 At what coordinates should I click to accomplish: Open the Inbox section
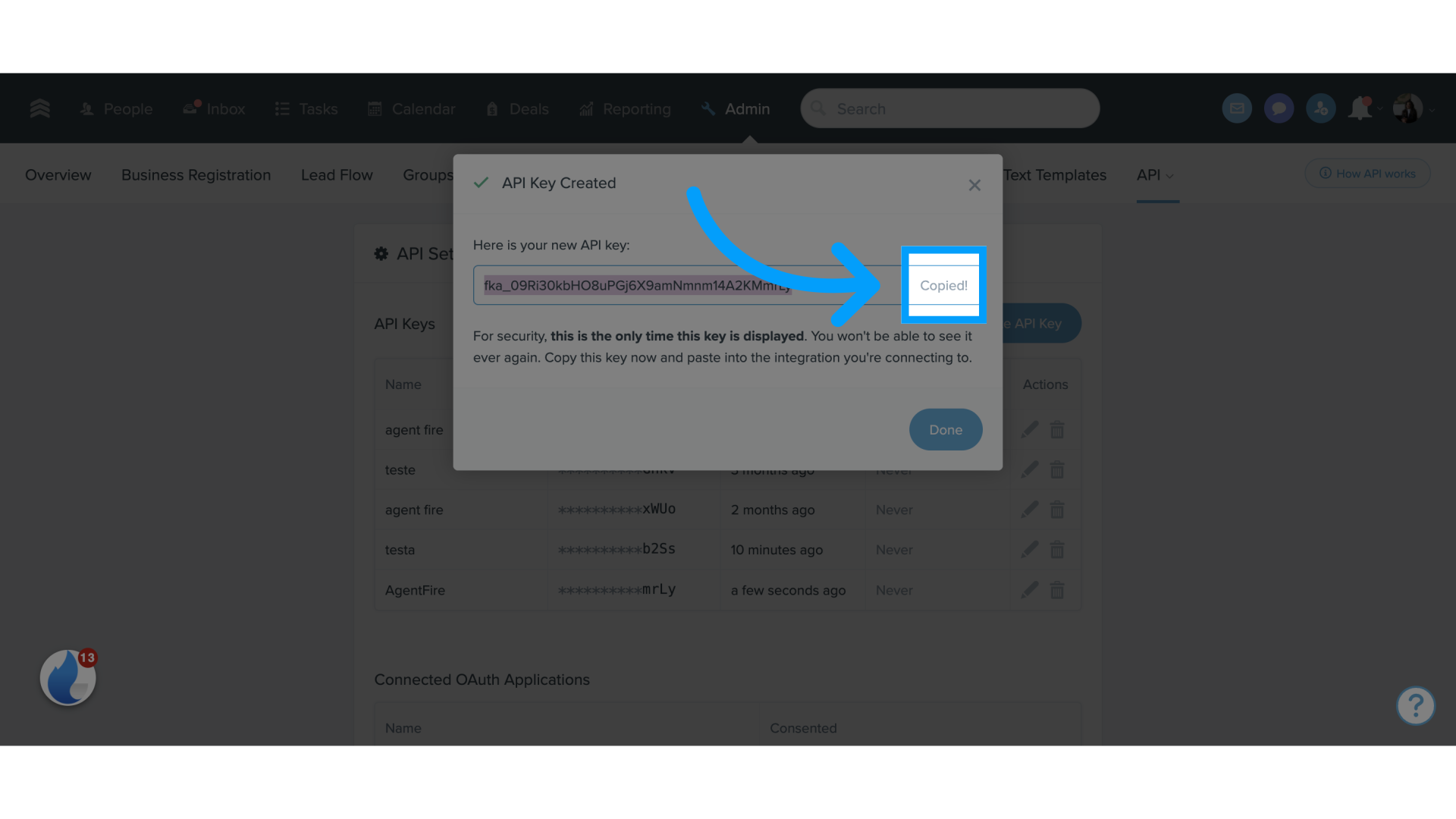(214, 108)
